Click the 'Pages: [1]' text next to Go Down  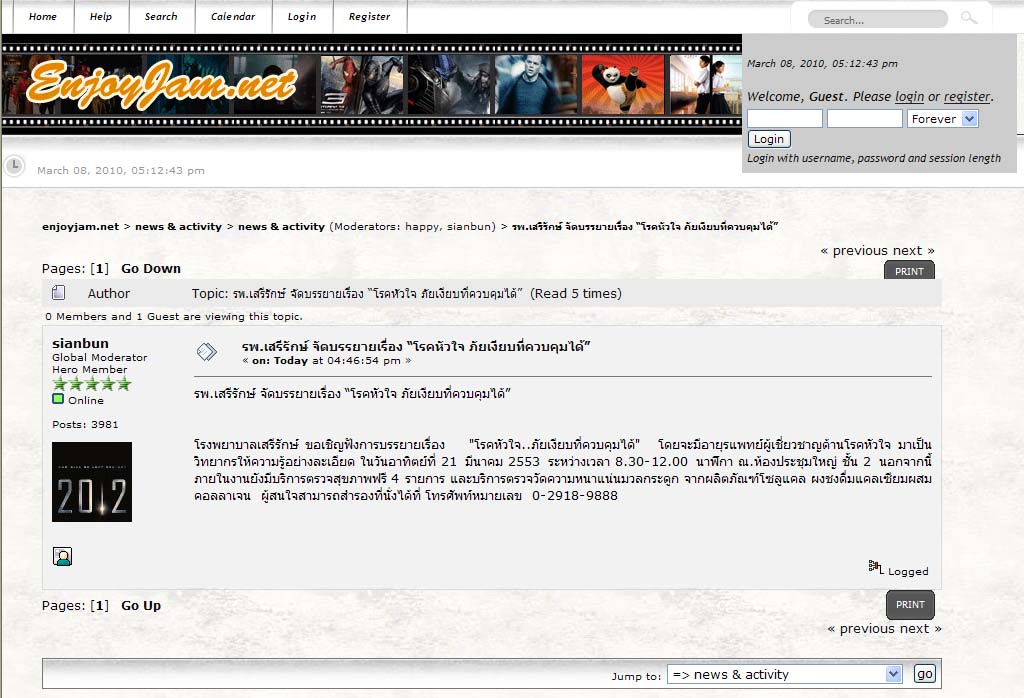tap(75, 268)
